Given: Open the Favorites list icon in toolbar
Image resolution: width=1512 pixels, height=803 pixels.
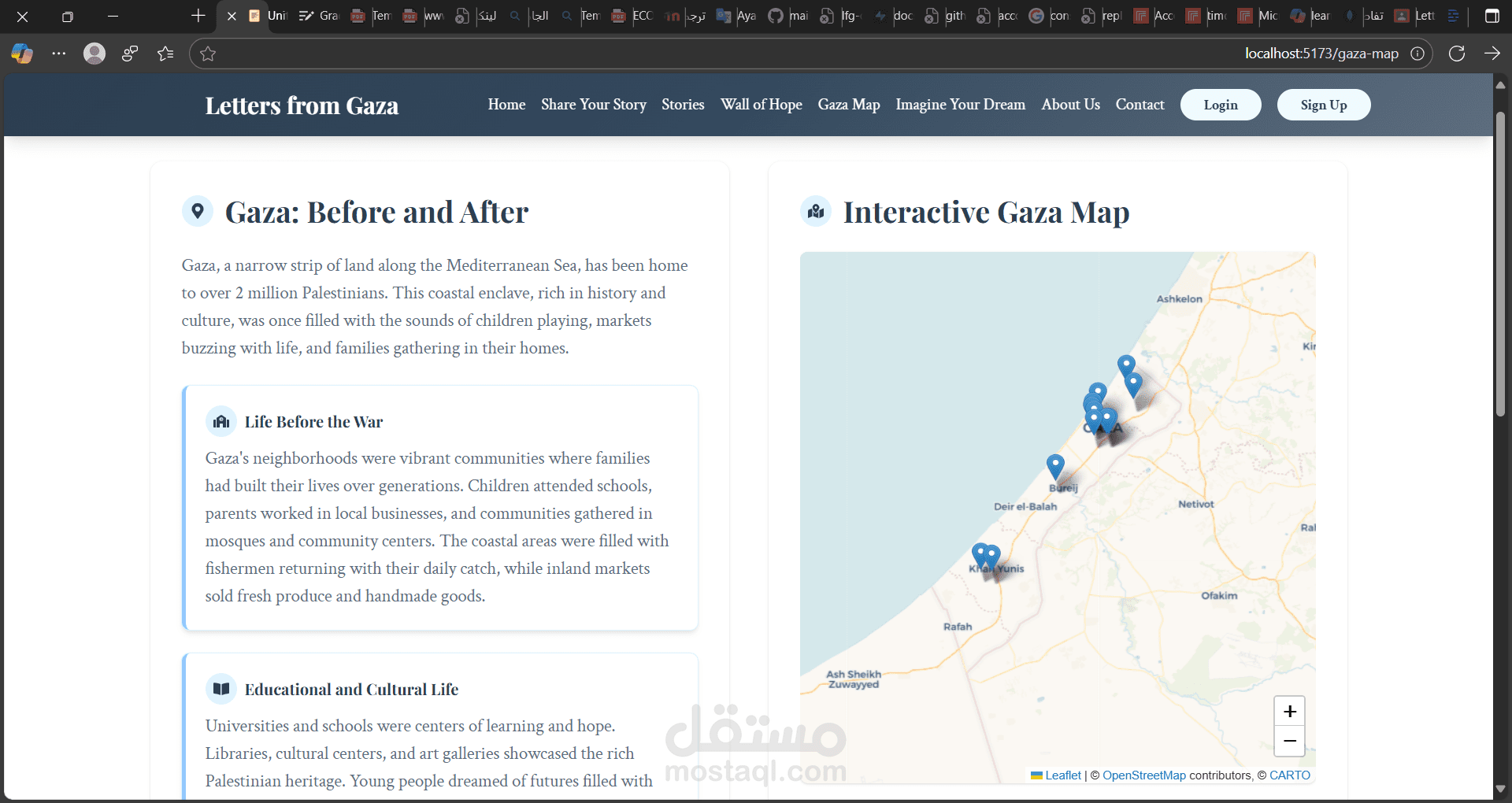Looking at the screenshot, I should (165, 54).
